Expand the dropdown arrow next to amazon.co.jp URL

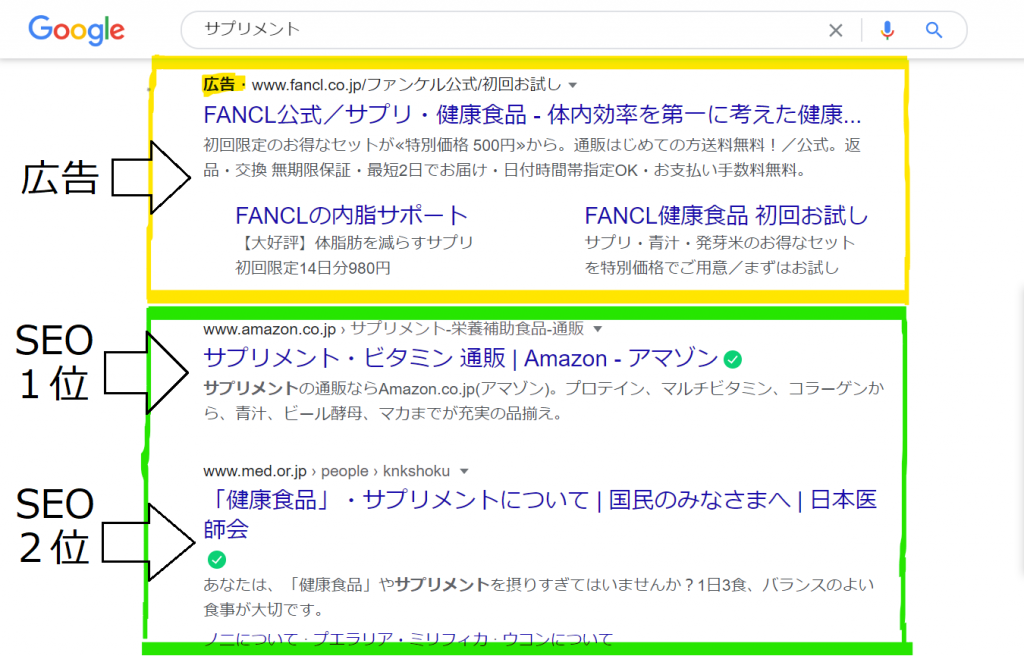click(x=598, y=329)
